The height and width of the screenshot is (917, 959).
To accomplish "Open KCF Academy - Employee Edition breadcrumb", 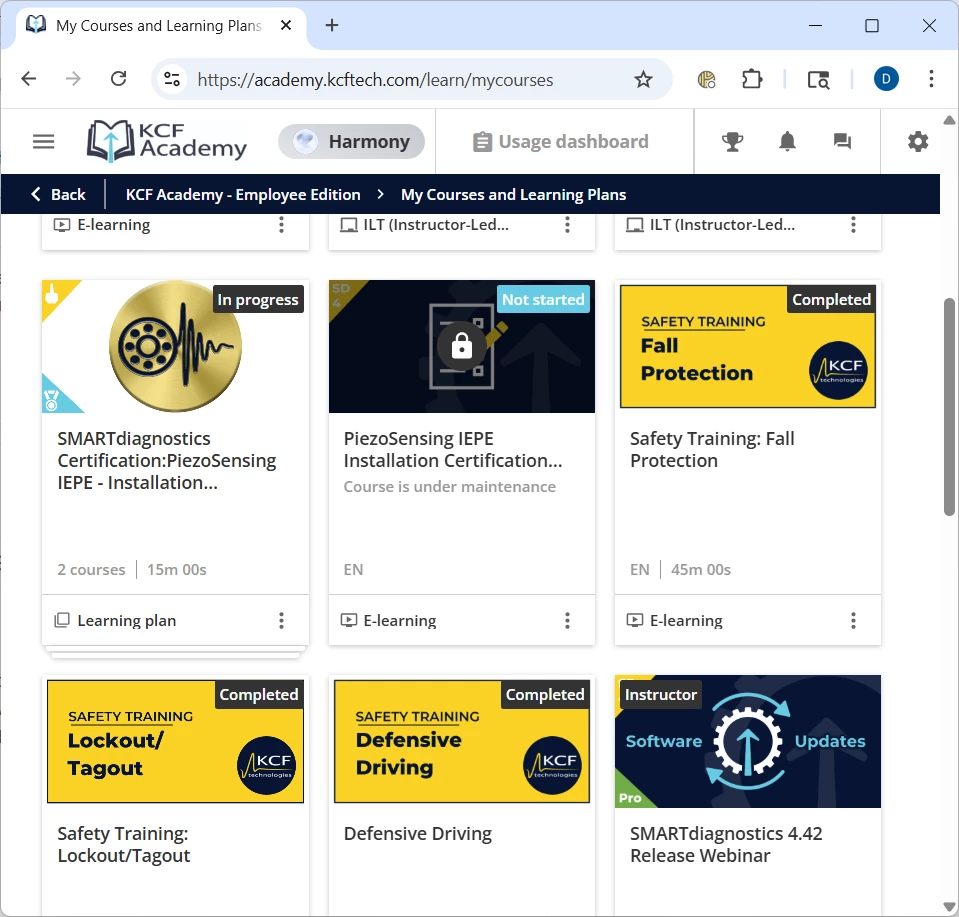I will point(243,195).
